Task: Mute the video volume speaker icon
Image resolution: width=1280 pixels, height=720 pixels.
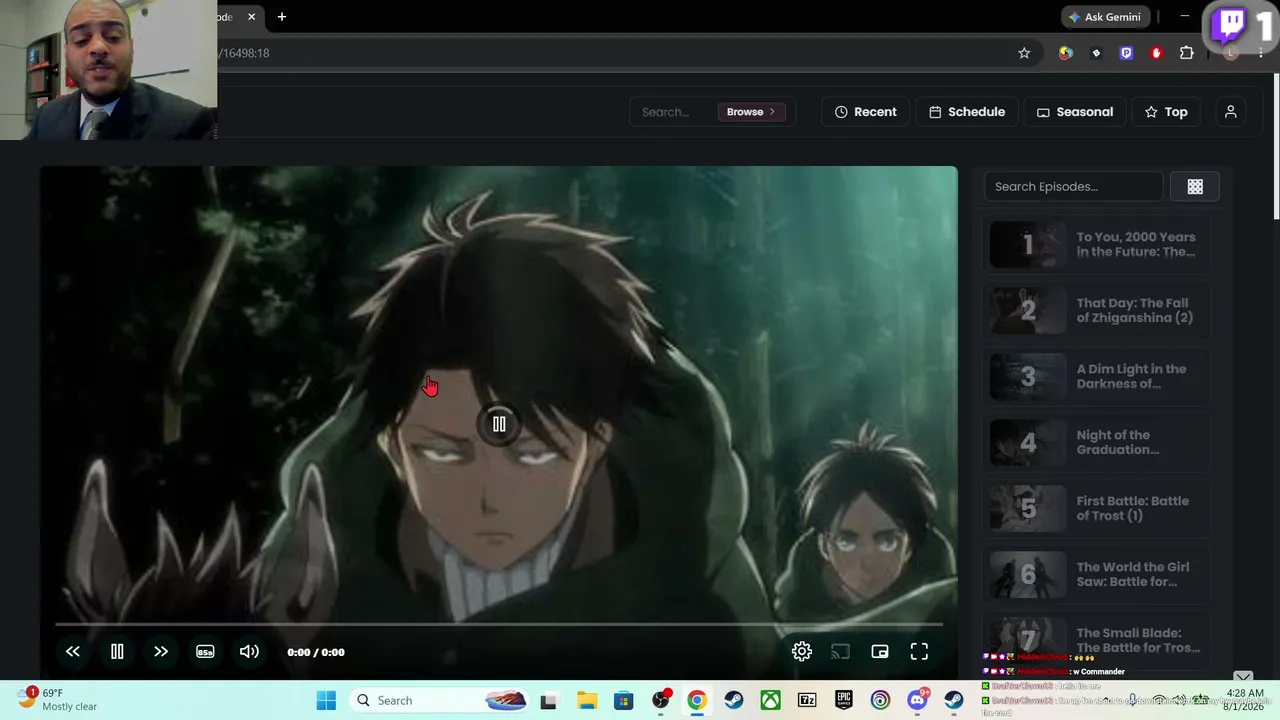Action: [x=249, y=652]
